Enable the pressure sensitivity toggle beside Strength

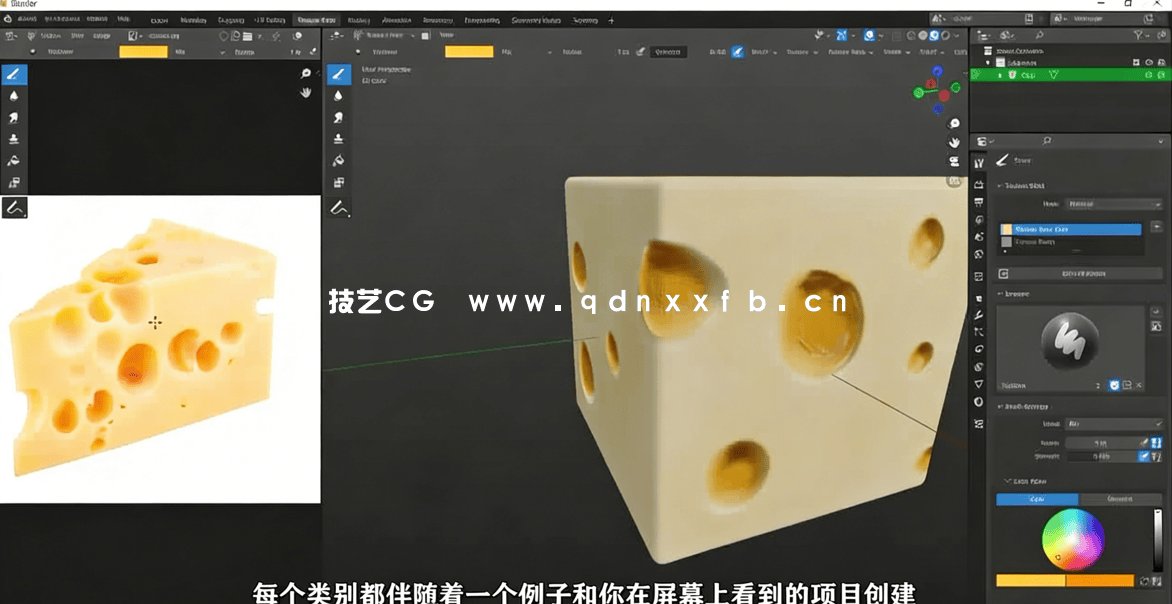pyautogui.click(x=1143, y=457)
